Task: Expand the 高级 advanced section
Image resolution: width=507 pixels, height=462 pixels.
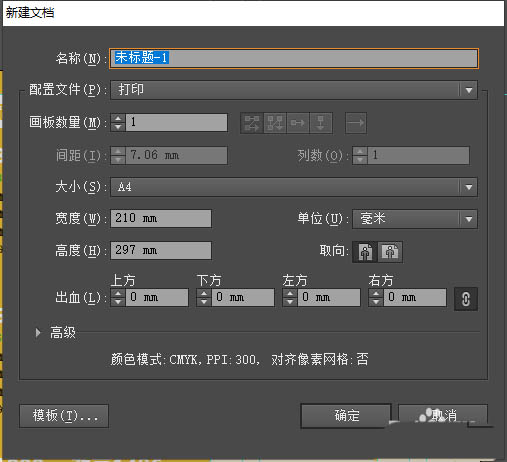Action: point(38,333)
